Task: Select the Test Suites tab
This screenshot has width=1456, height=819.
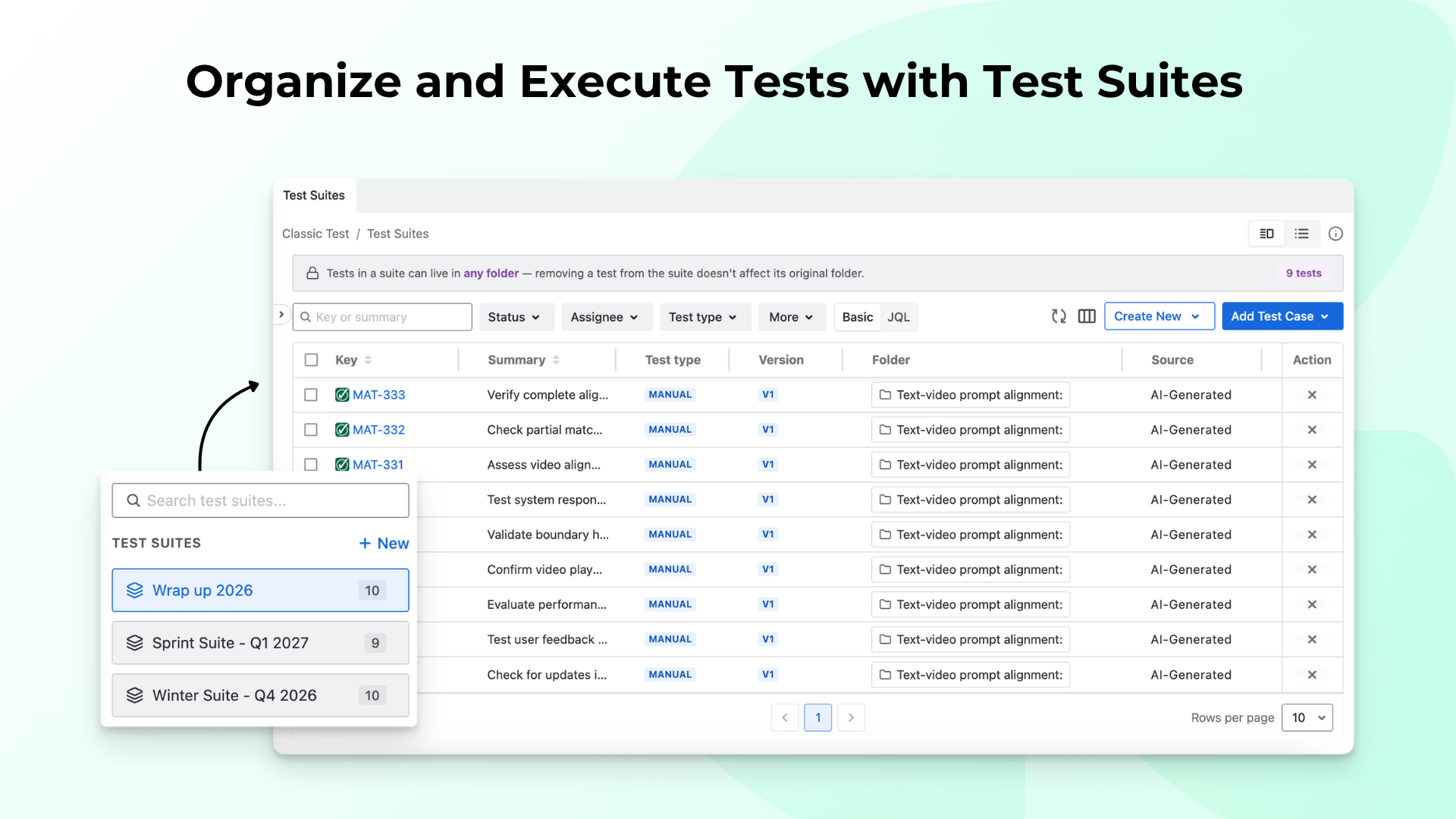Action: tap(314, 196)
